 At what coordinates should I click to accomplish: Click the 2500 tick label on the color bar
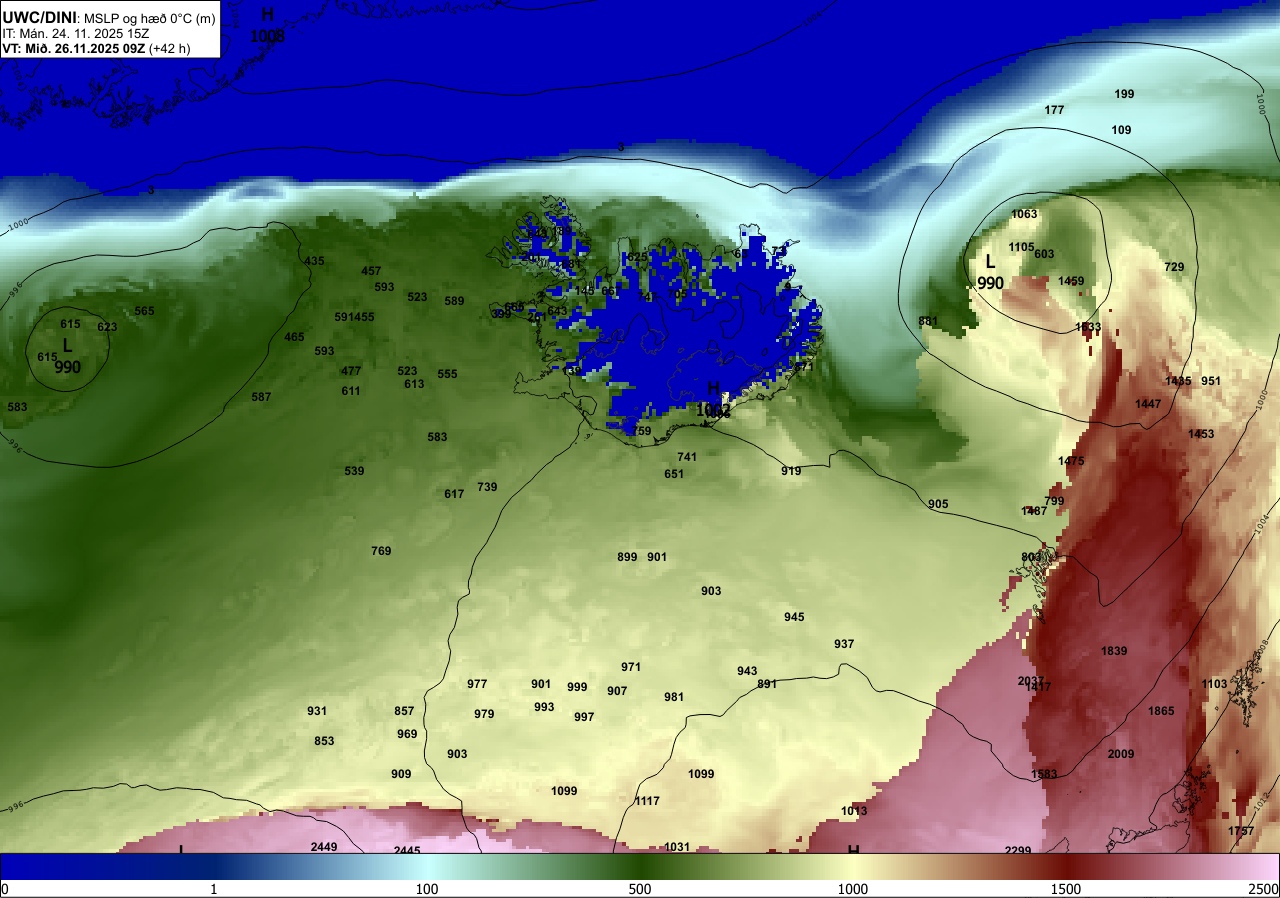click(1264, 890)
